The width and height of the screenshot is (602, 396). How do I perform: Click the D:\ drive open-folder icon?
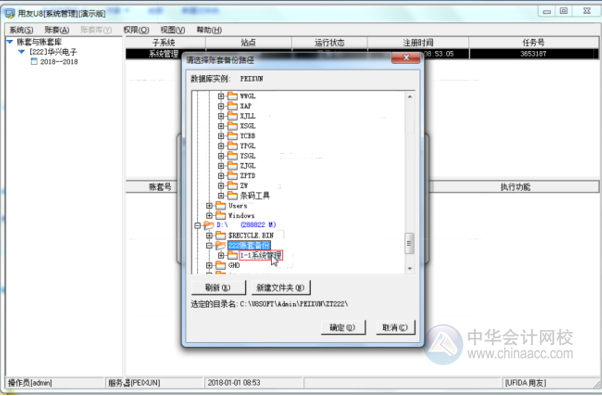tap(208, 225)
